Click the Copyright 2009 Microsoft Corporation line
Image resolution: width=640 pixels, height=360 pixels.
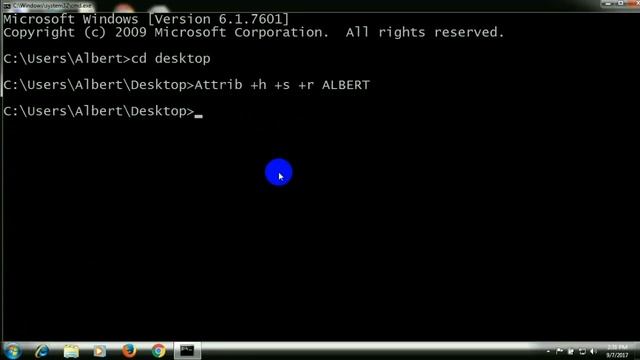(254, 33)
